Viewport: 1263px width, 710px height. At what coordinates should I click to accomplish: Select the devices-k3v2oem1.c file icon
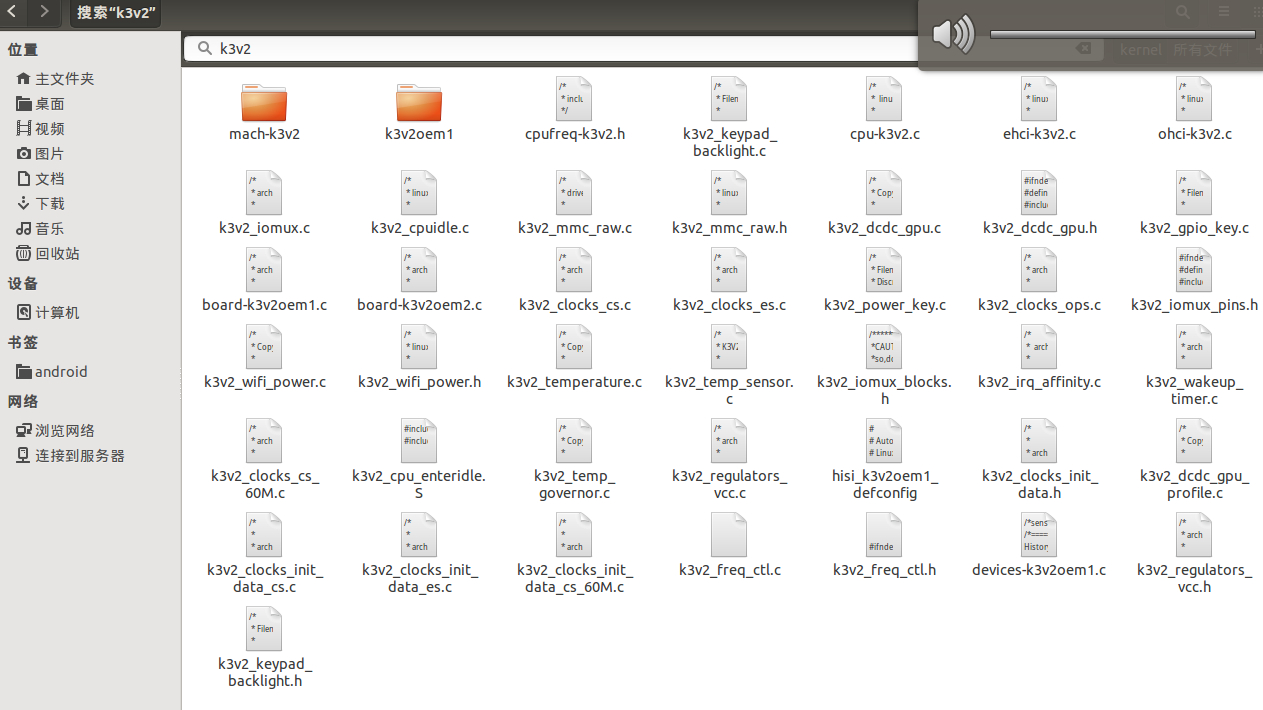(1039, 535)
